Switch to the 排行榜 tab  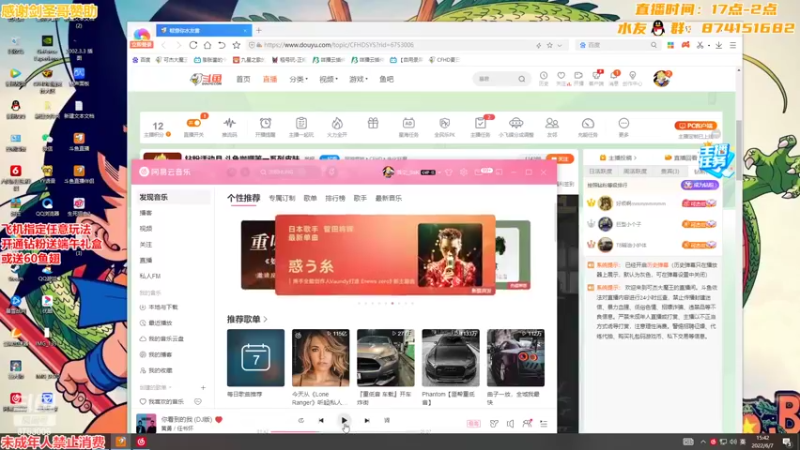335,198
